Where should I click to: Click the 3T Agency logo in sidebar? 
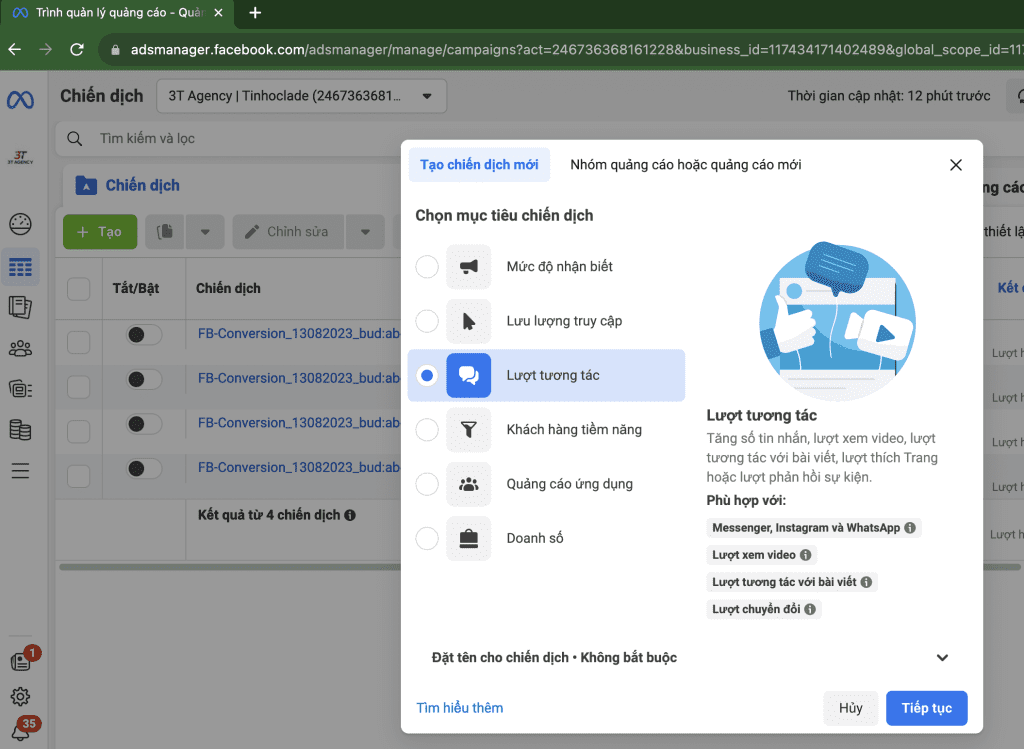coord(20,157)
